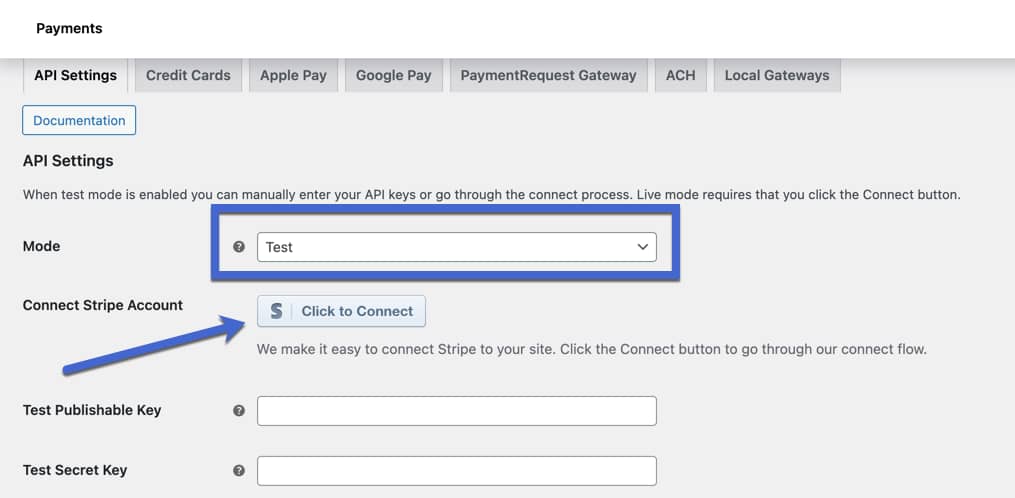Click the help icon beside Test Secret Key
1015x498 pixels.
click(239, 471)
